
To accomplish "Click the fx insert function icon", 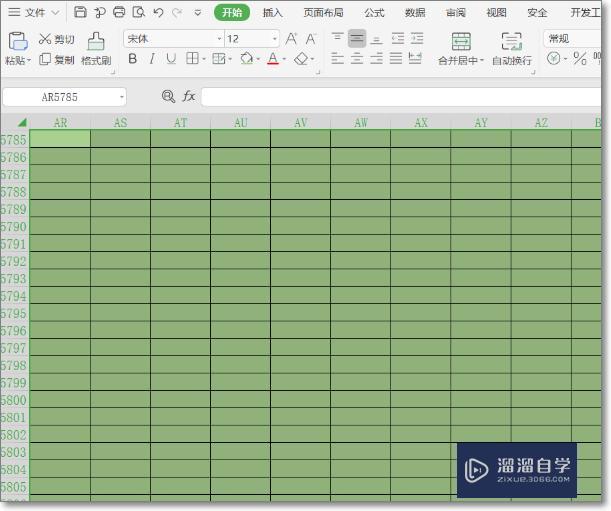I will point(189,96).
